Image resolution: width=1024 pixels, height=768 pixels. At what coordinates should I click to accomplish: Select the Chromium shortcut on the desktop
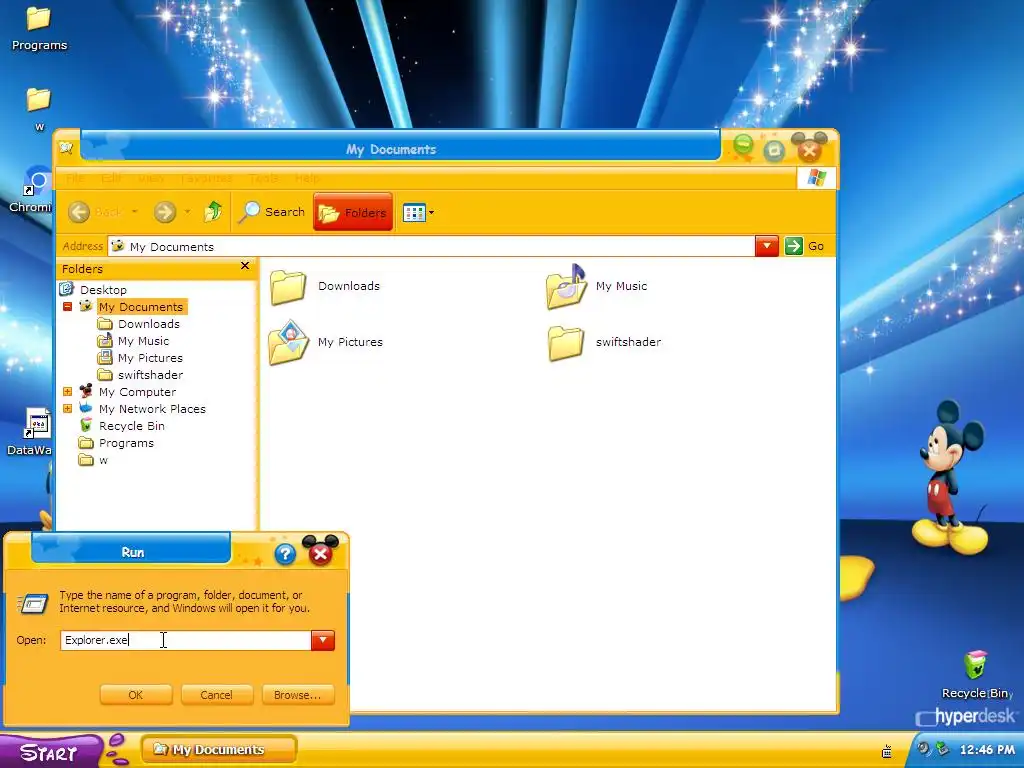pyautogui.click(x=31, y=189)
